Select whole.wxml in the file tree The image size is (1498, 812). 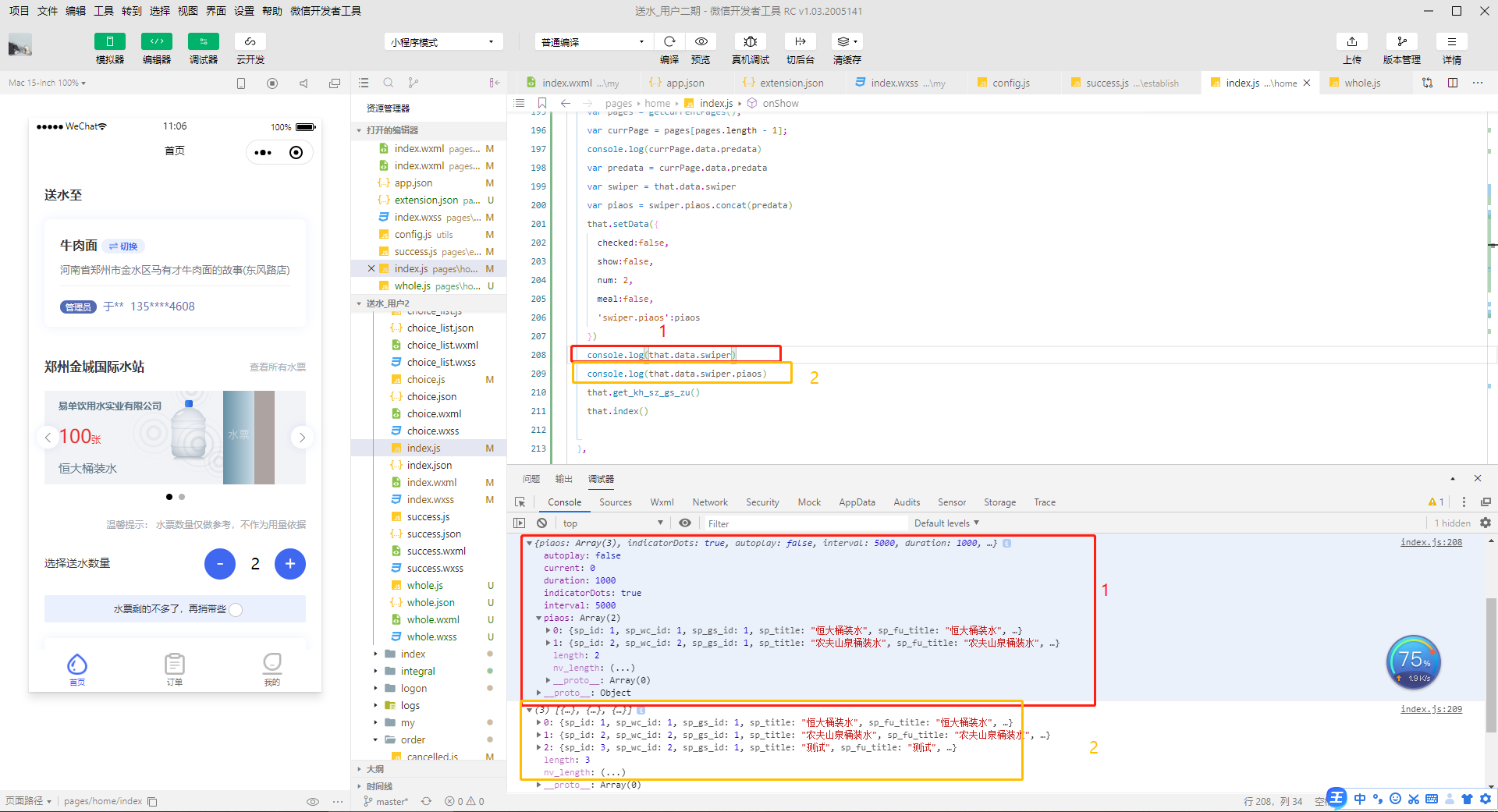pos(433,620)
